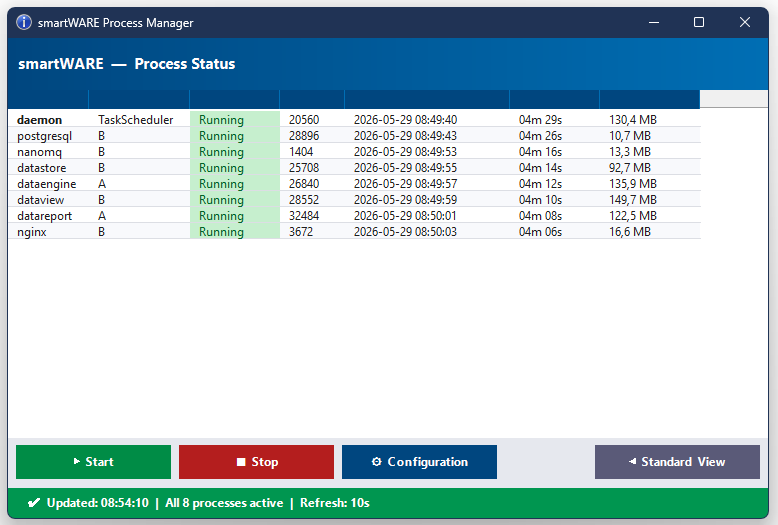Click PID 20560 in the daemon row
The width and height of the screenshot is (778, 525).
tap(304, 120)
